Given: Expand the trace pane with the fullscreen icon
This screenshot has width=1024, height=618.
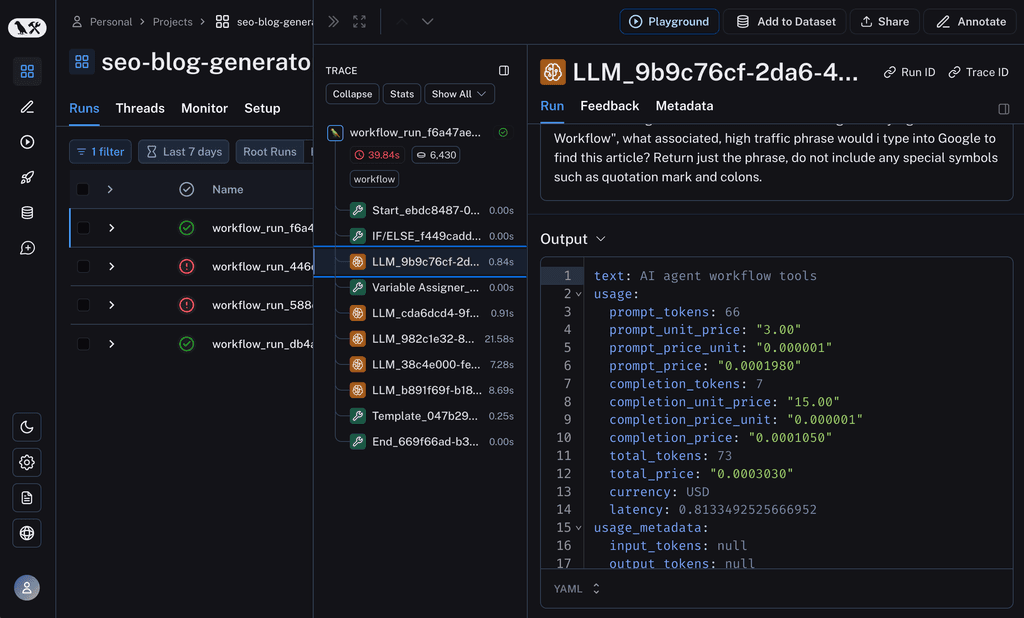Looking at the screenshot, I should [x=358, y=19].
